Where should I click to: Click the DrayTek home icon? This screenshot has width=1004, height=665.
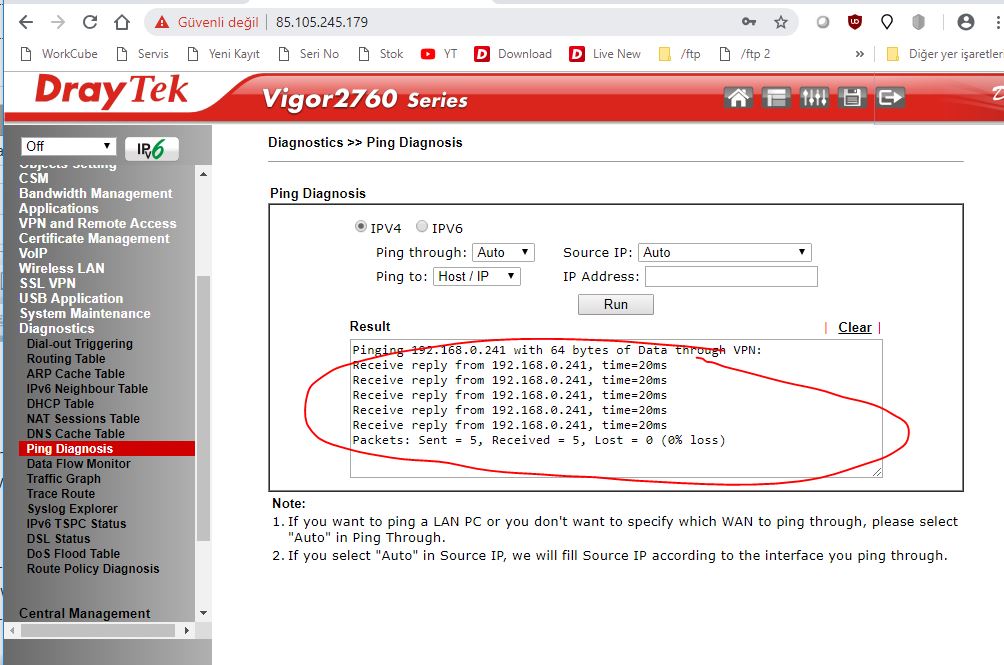click(x=738, y=97)
